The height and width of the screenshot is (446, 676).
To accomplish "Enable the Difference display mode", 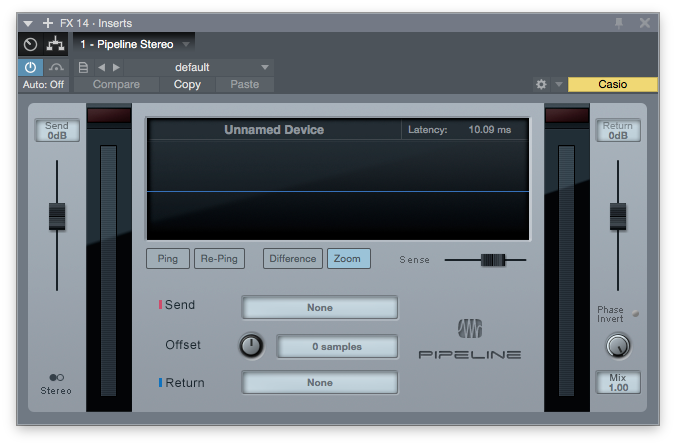I will point(292,259).
